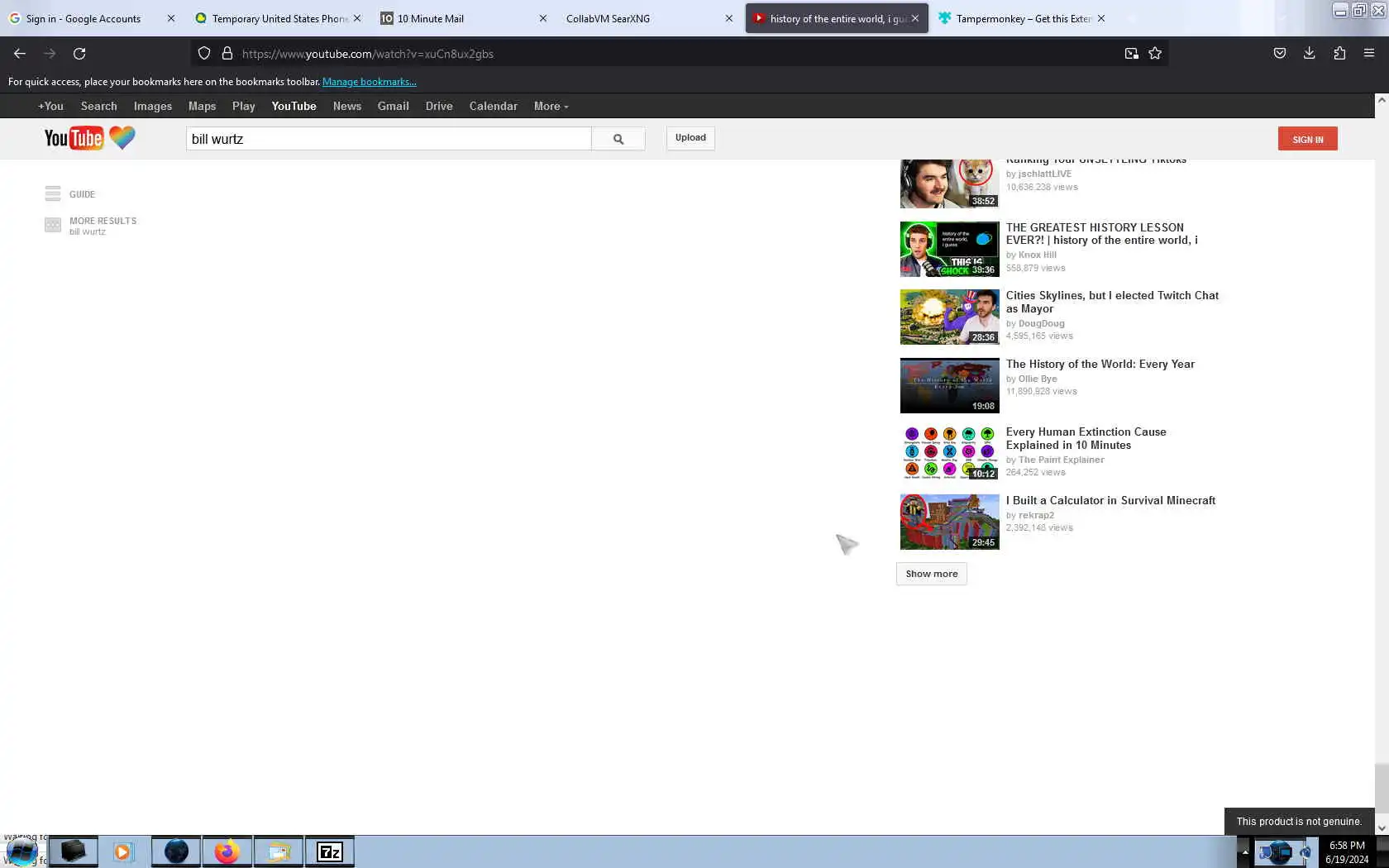Screen dimensions: 1389x868
Task: Open News in the Google bar
Action: click(347, 106)
